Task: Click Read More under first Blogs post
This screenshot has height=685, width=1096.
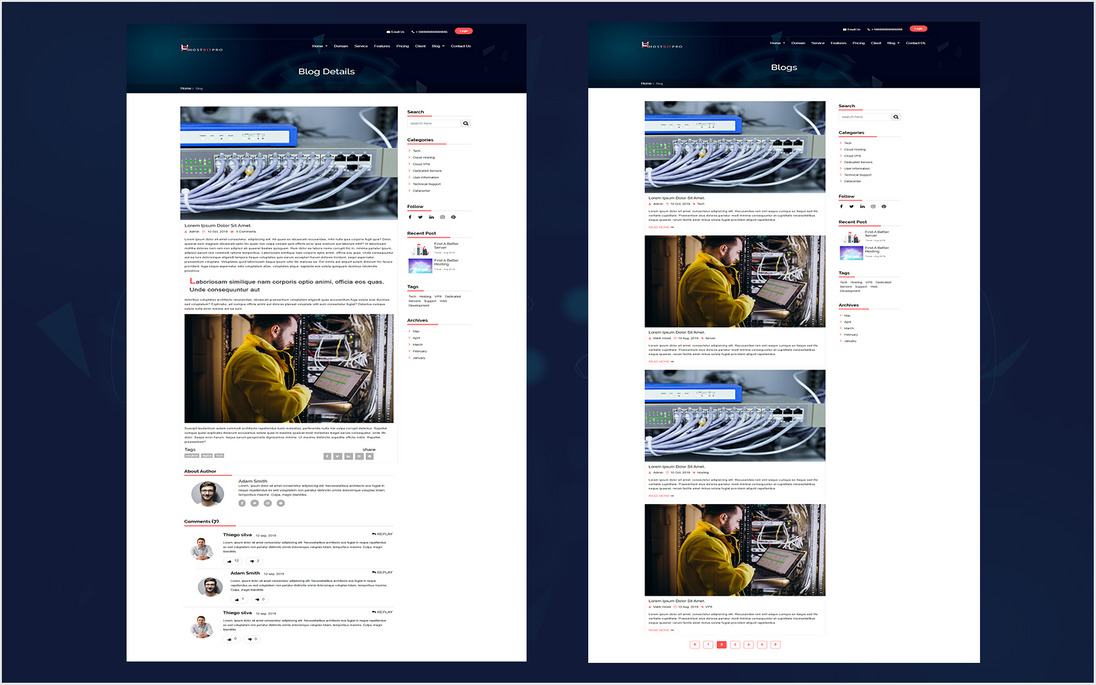Action: (661, 227)
